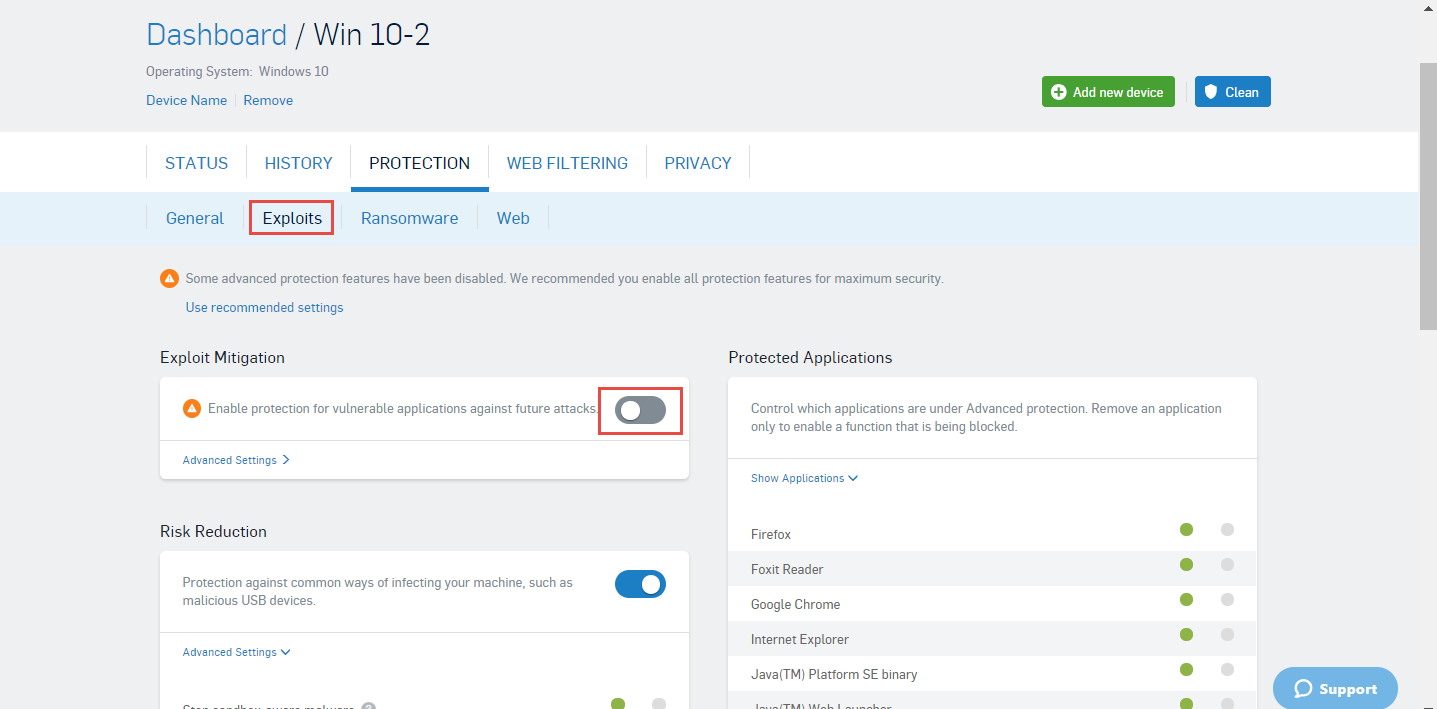Click the Use recommended settings link
This screenshot has height=709, width=1437.
point(264,308)
